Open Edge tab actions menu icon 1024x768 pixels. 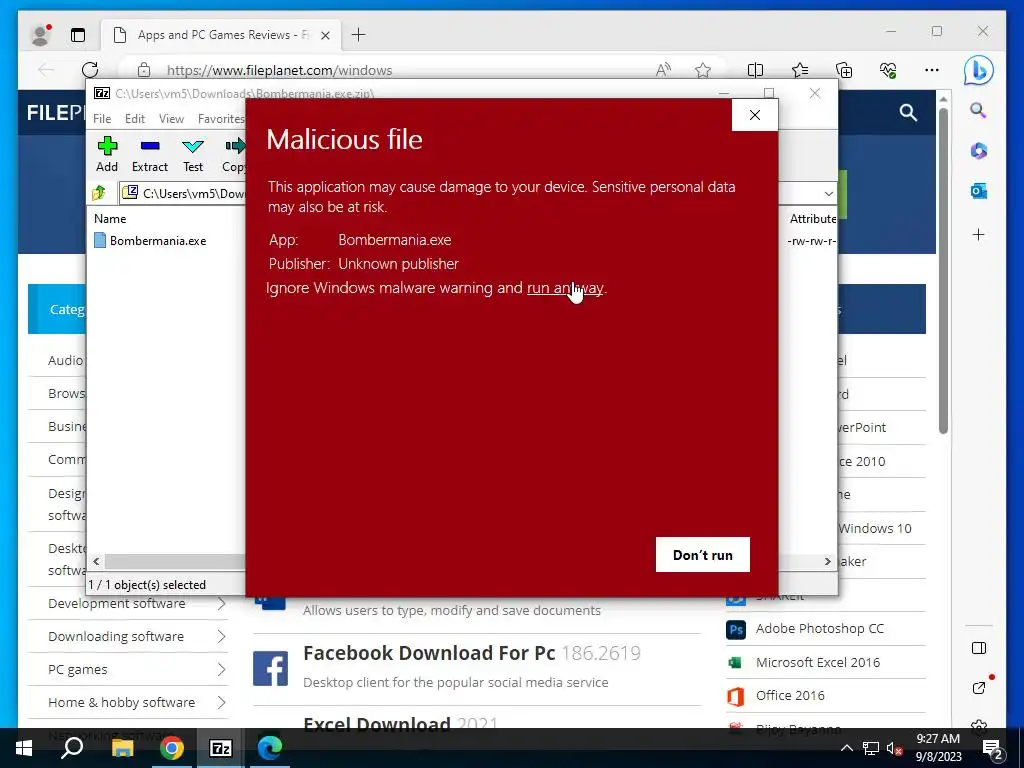[x=78, y=35]
